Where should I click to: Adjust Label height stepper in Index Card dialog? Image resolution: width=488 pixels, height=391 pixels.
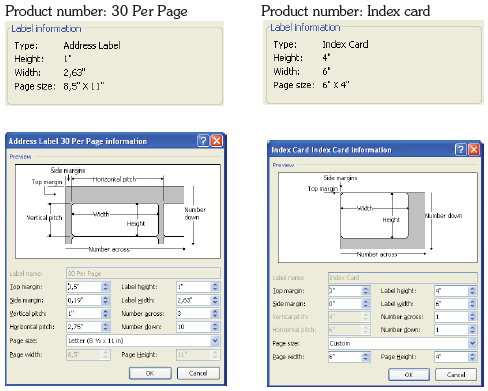click(x=472, y=291)
